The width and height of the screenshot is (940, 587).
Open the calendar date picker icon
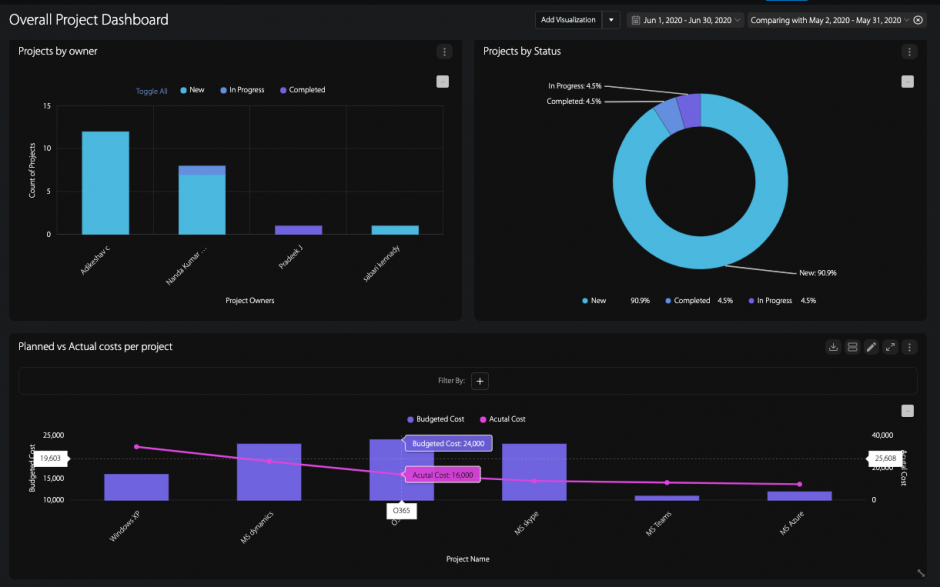[x=636, y=19]
